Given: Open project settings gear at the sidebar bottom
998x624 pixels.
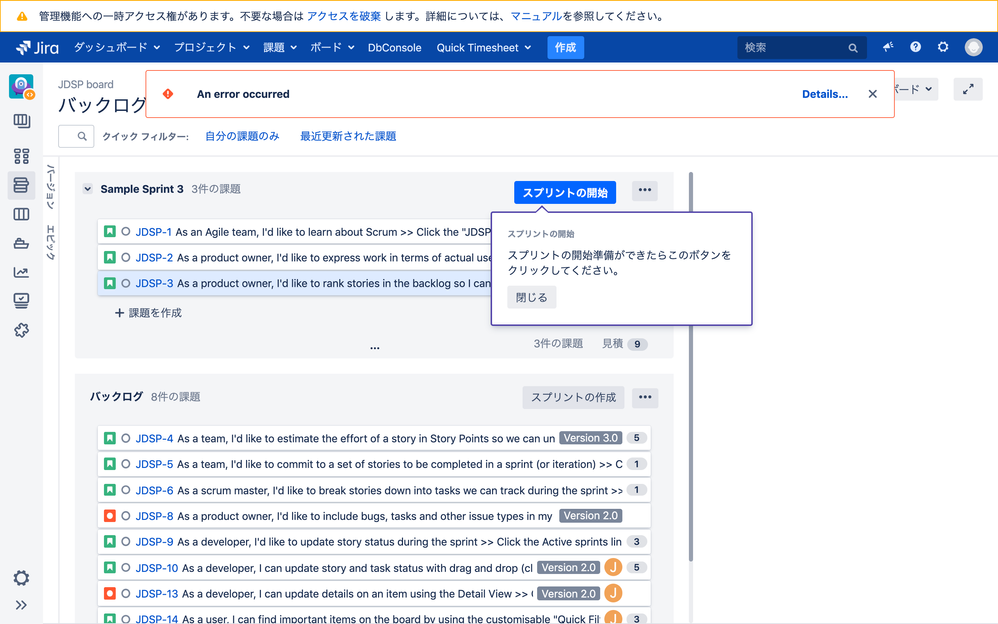Looking at the screenshot, I should coord(21,578).
